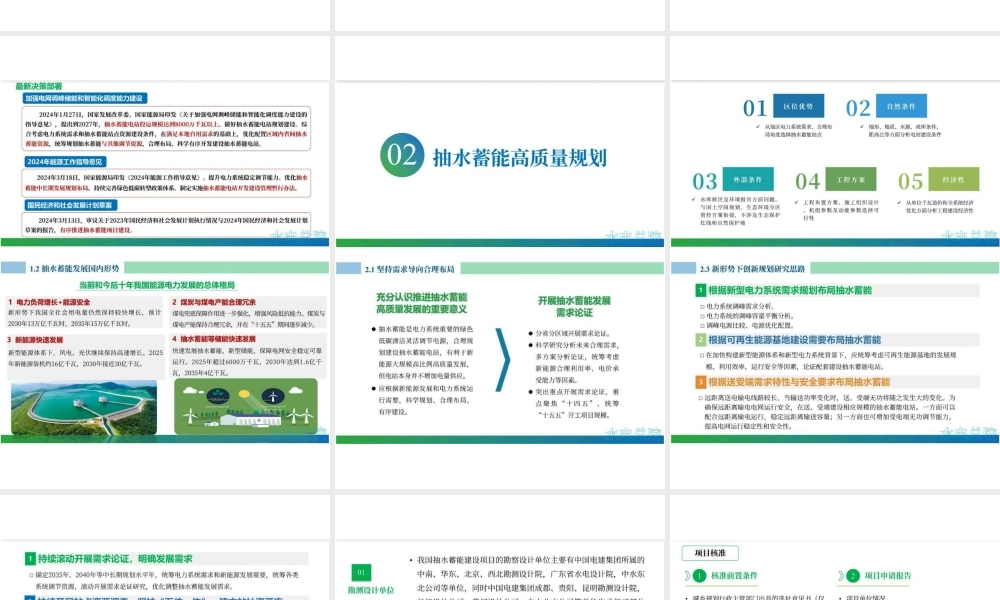Click the large number 01
The height and width of the screenshot is (600, 1000).
755,108
